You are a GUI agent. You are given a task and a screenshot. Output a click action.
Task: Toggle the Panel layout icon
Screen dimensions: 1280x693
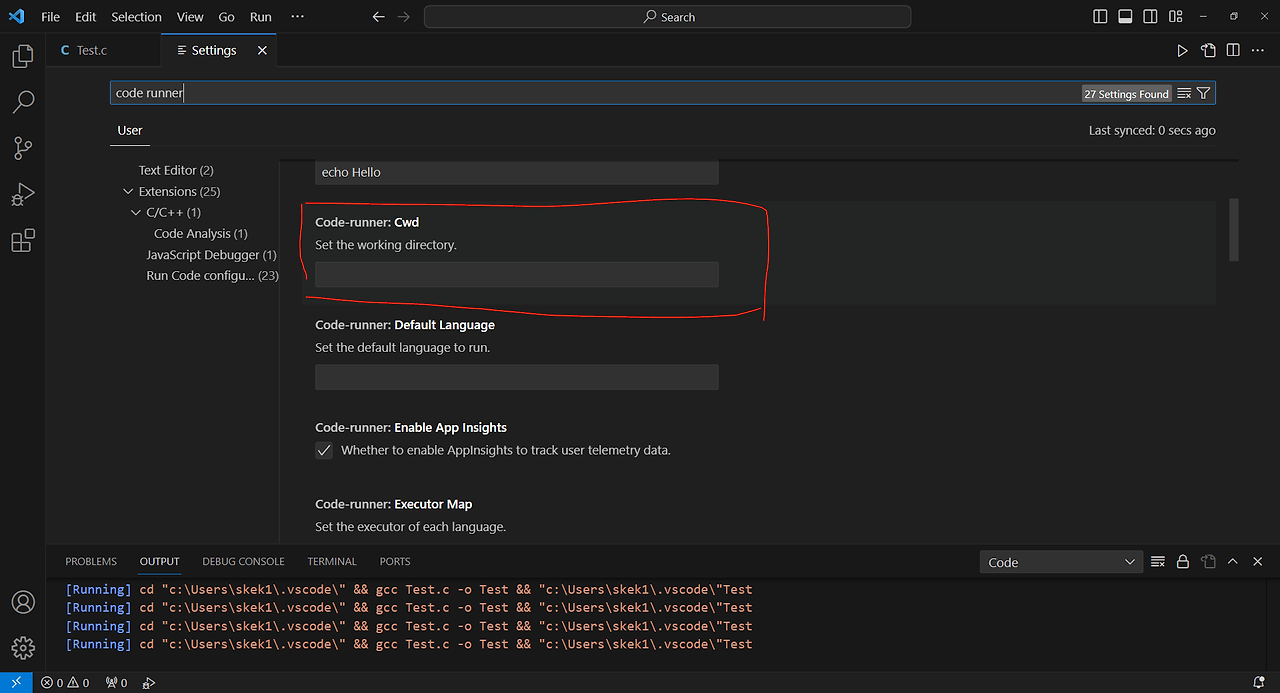point(1125,17)
